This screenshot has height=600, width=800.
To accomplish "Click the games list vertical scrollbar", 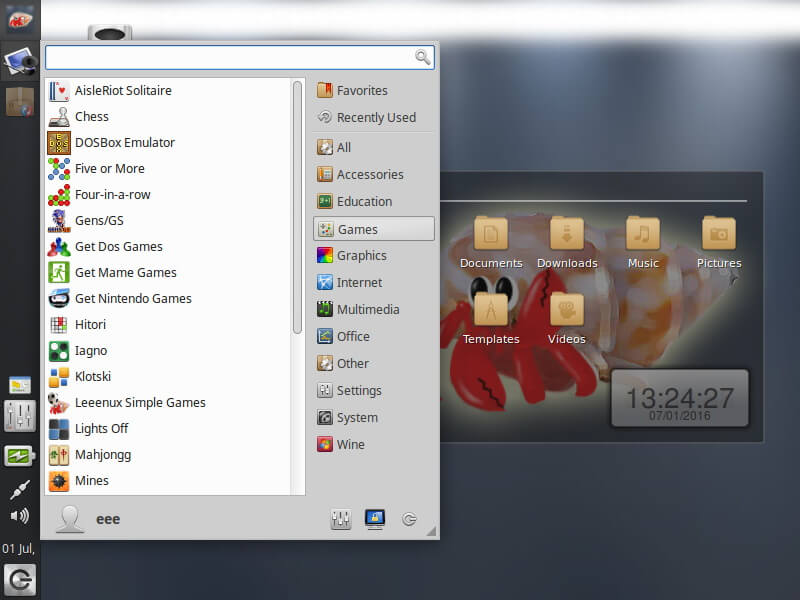I will pyautogui.click(x=298, y=208).
